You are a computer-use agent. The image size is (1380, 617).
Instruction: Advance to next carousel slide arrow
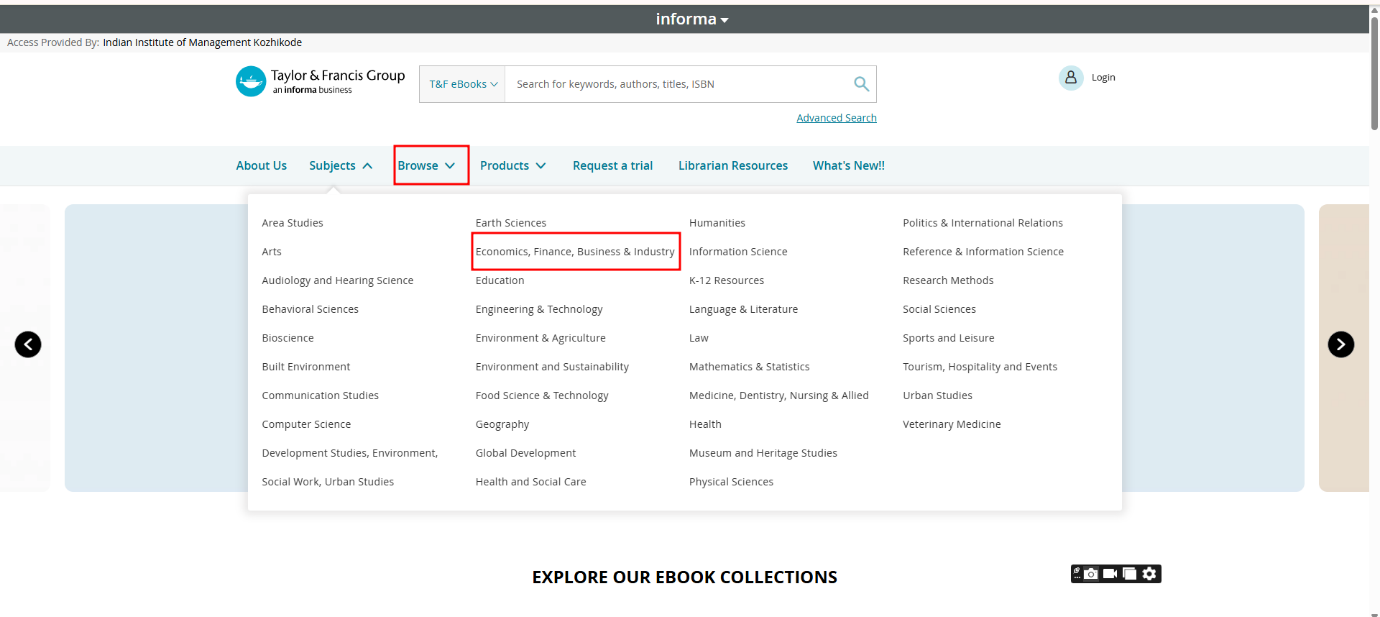pos(1340,344)
